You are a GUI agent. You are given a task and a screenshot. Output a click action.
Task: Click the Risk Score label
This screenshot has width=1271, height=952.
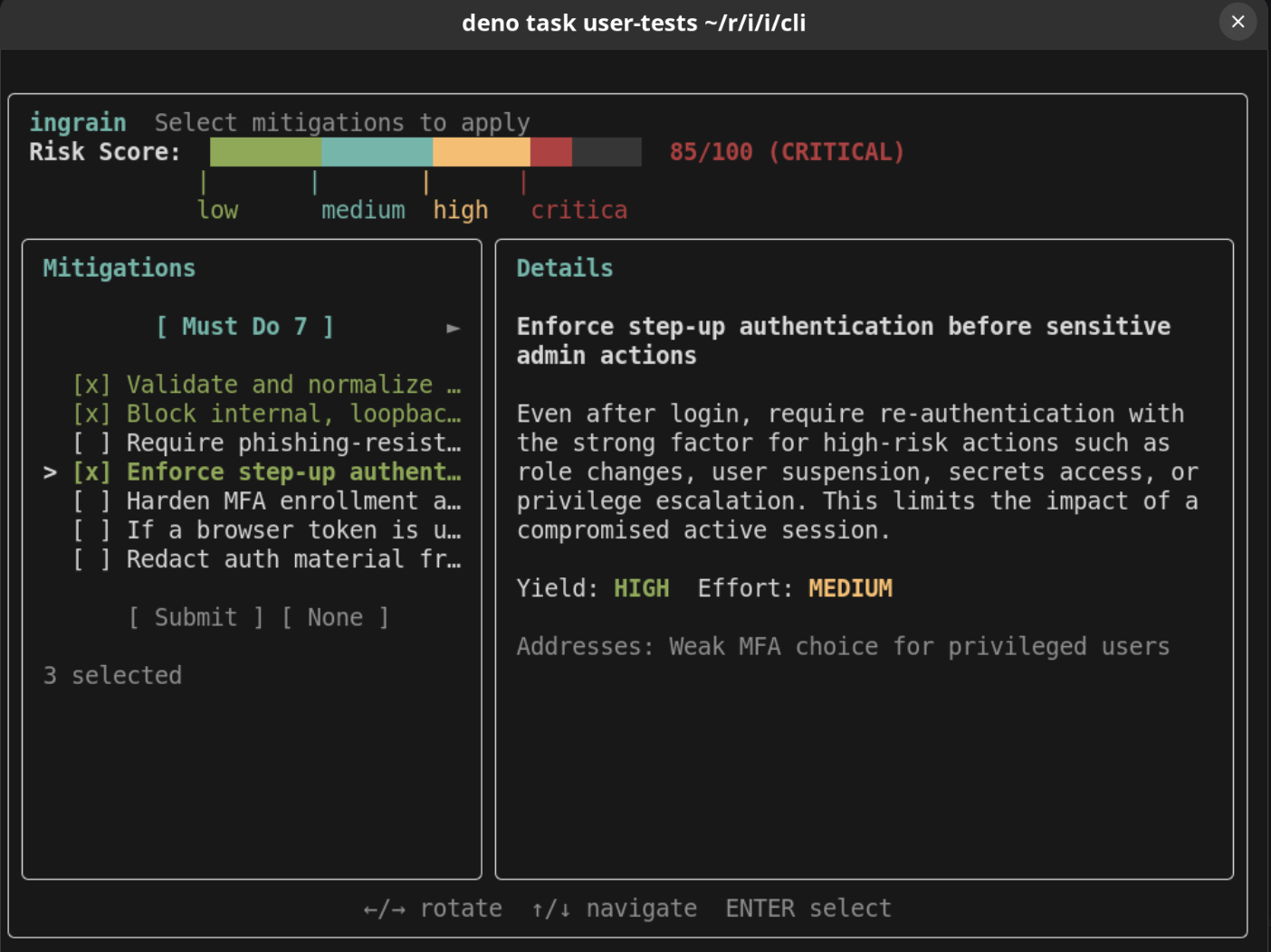coord(105,152)
